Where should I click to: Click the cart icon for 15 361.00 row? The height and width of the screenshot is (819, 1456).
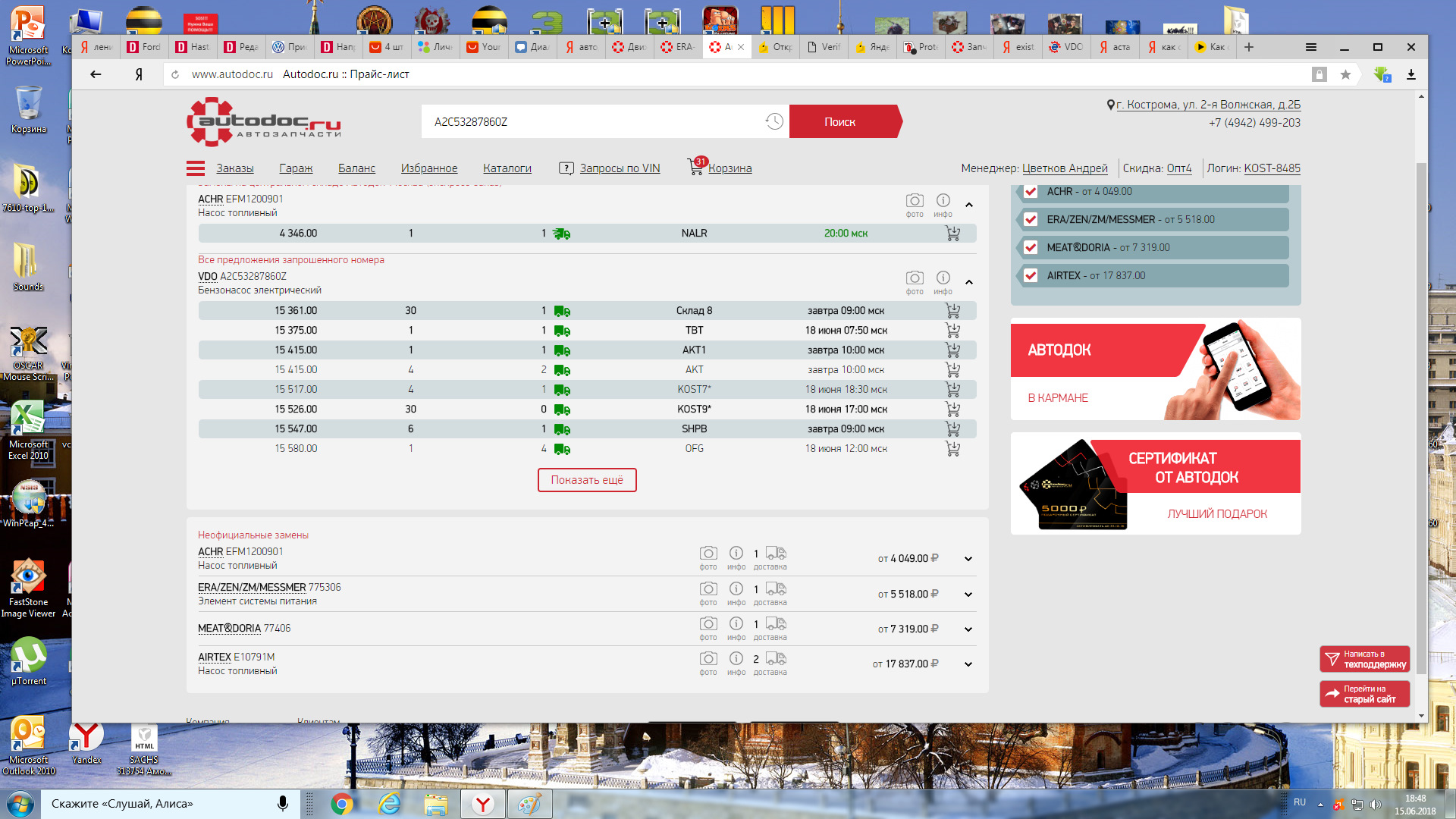pos(953,310)
